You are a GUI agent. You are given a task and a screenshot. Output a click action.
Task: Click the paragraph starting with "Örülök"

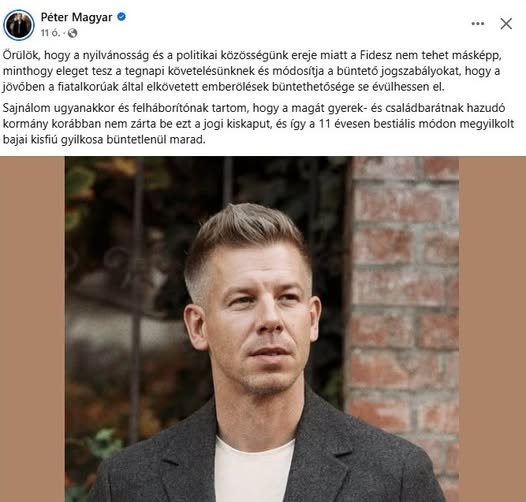tap(252, 71)
